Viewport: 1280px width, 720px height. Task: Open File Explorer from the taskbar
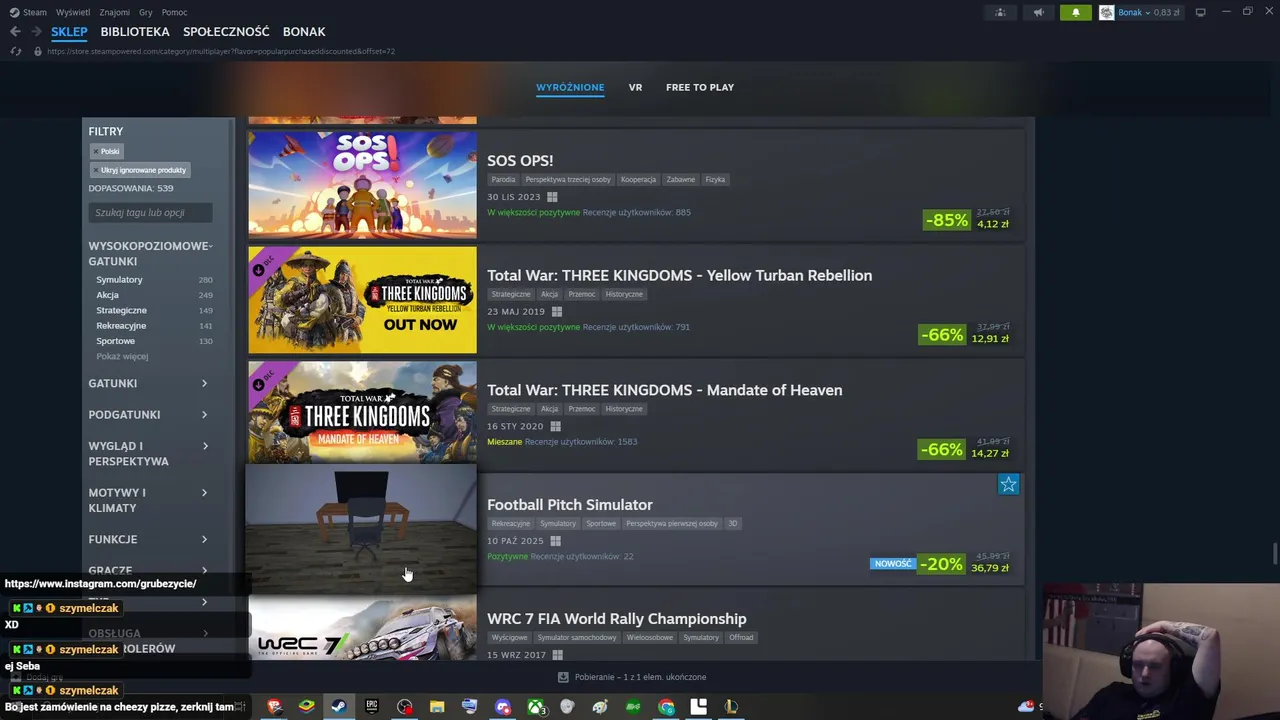click(x=437, y=706)
